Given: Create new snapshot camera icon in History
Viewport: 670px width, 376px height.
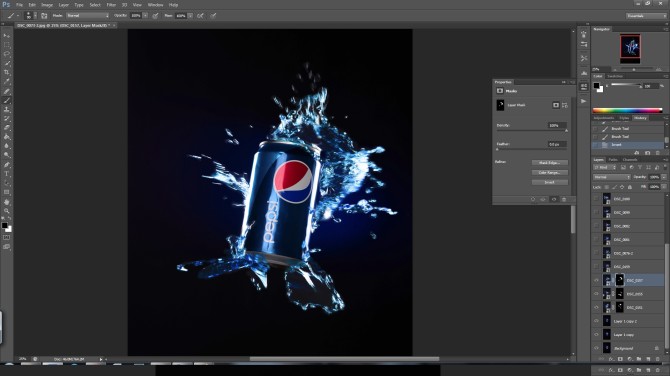Looking at the screenshot, I should tap(648, 153).
